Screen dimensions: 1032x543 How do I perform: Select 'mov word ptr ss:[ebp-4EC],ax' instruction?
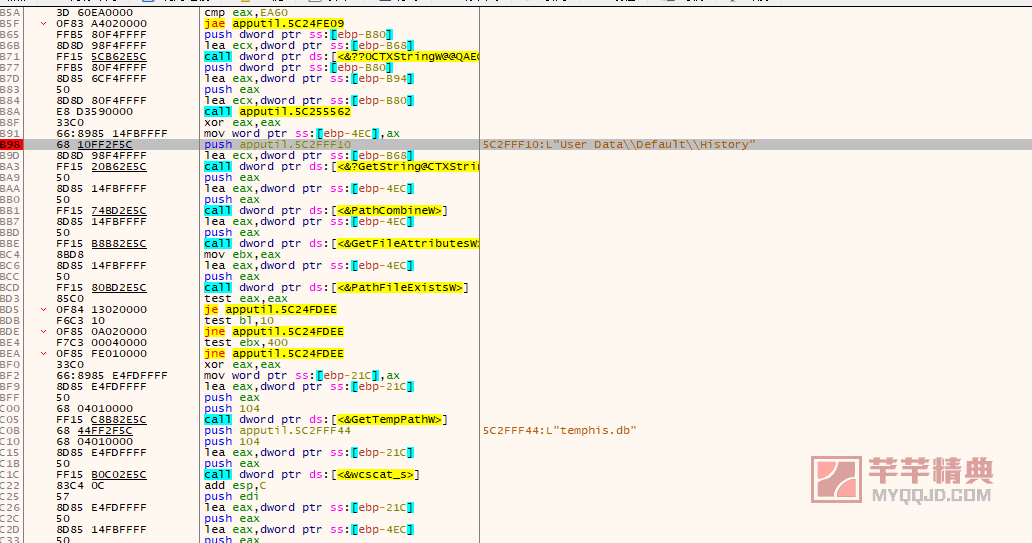pos(301,134)
